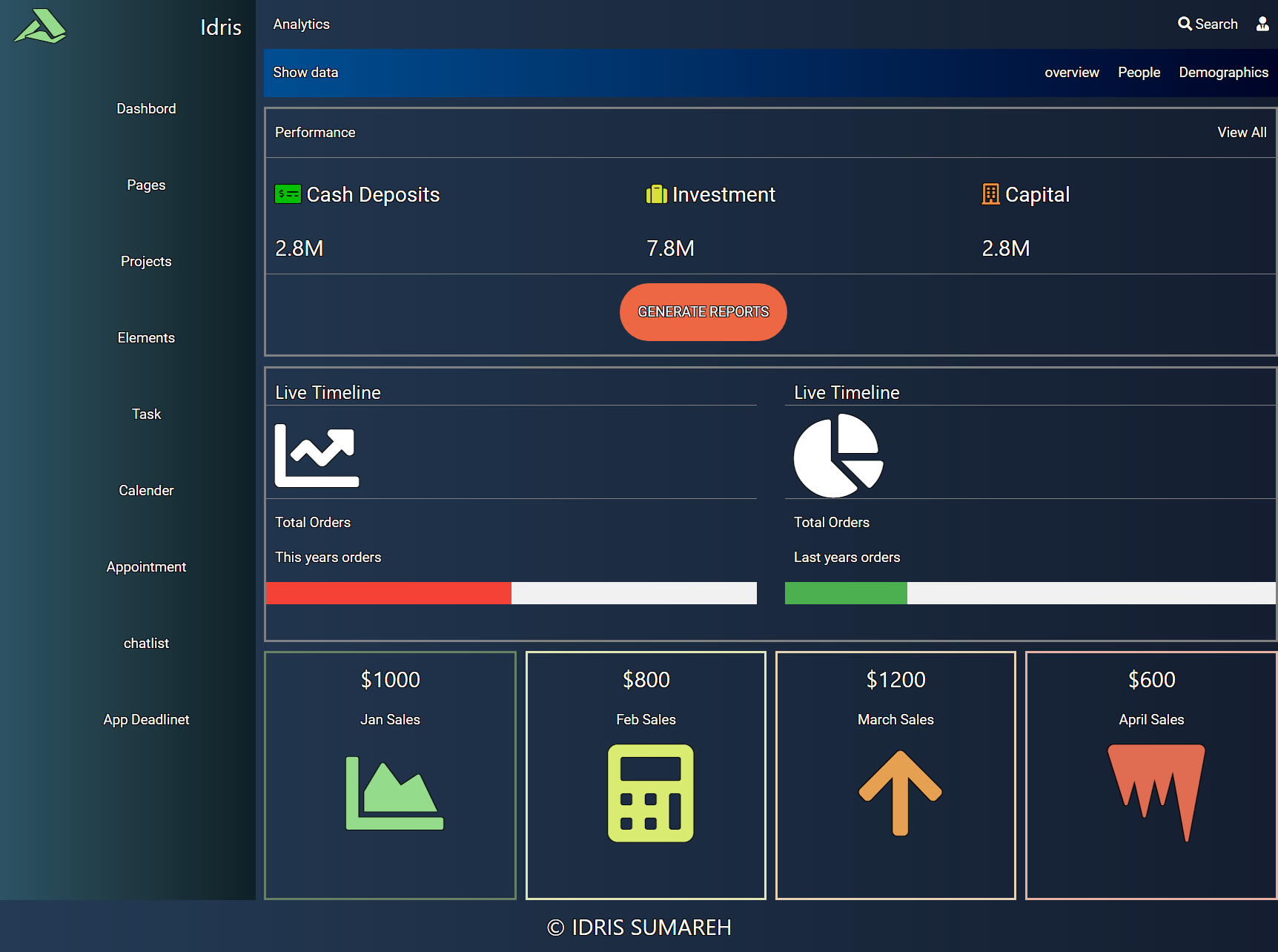Click the Capital building icon
This screenshot has height=952, width=1278.
990,194
